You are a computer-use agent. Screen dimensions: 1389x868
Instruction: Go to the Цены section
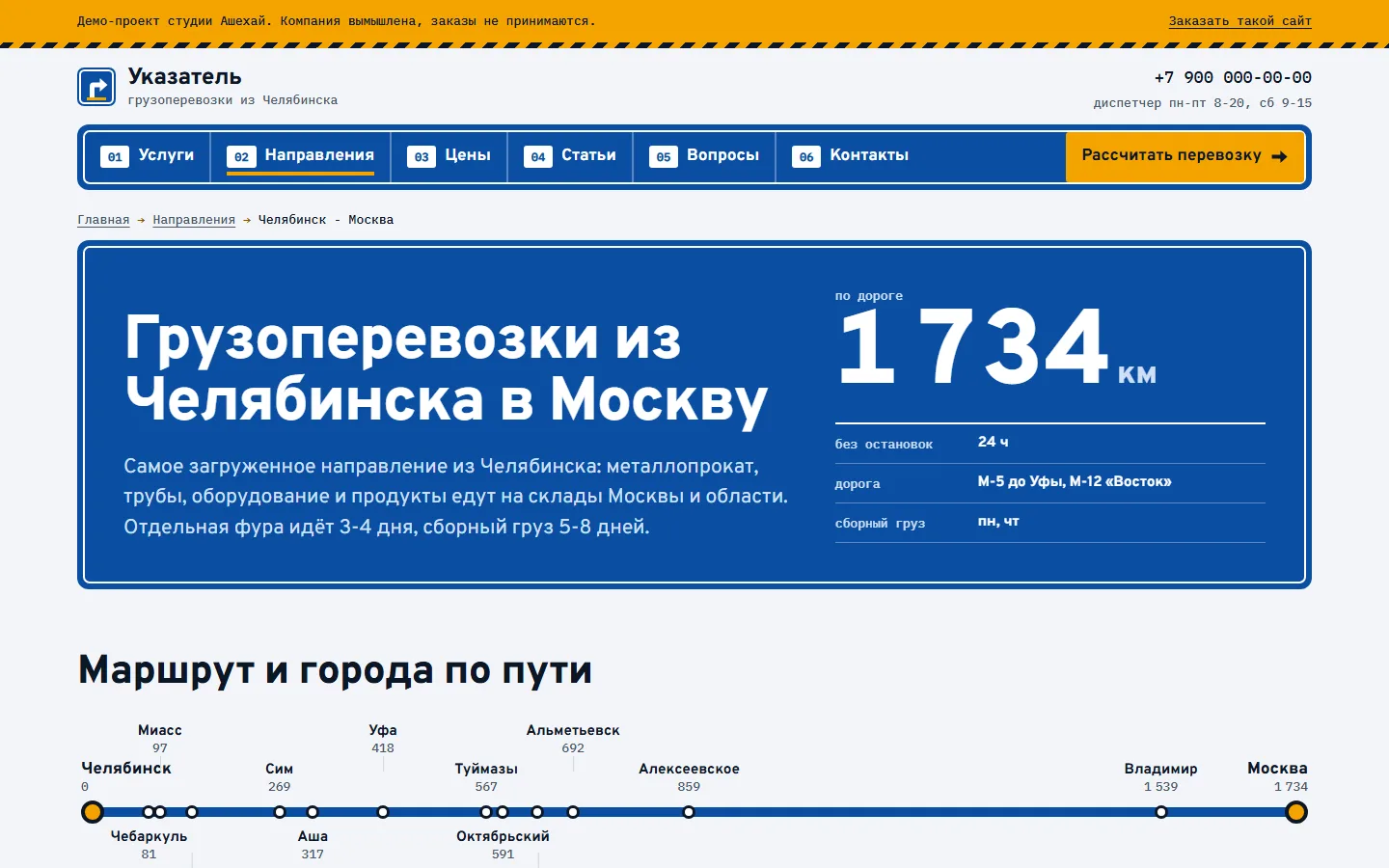coord(449,156)
